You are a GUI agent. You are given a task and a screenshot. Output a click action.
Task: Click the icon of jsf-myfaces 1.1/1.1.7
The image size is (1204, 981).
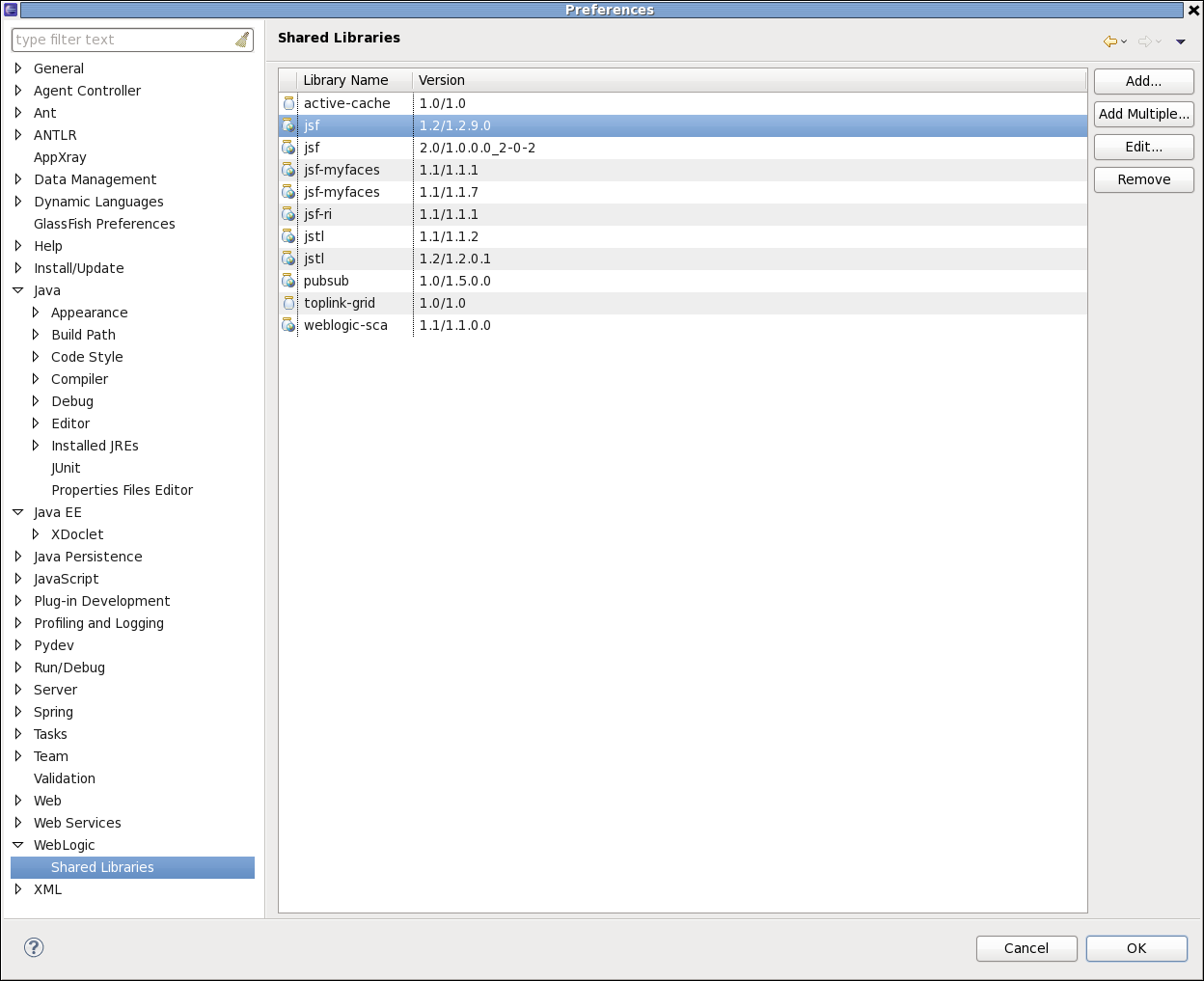tap(288, 192)
